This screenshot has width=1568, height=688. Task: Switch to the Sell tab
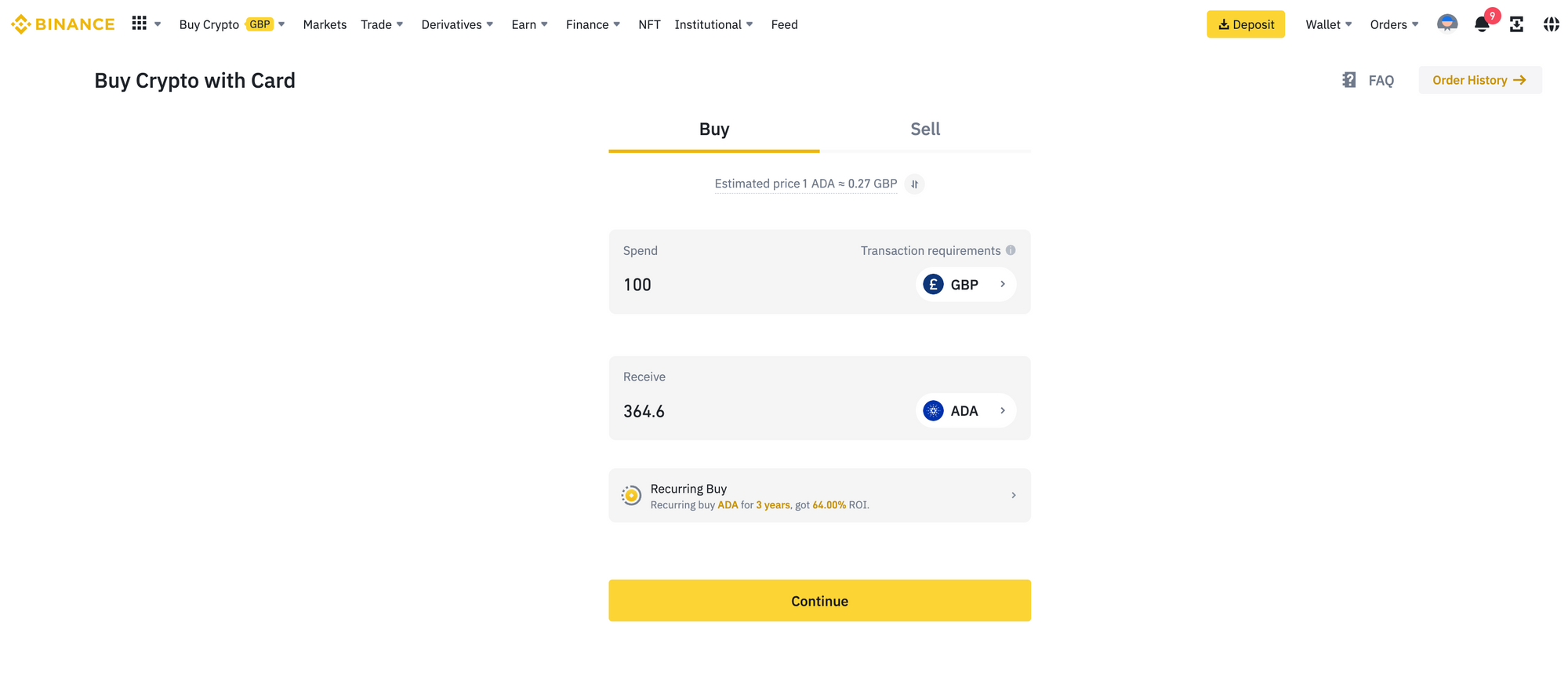pyautogui.click(x=925, y=129)
